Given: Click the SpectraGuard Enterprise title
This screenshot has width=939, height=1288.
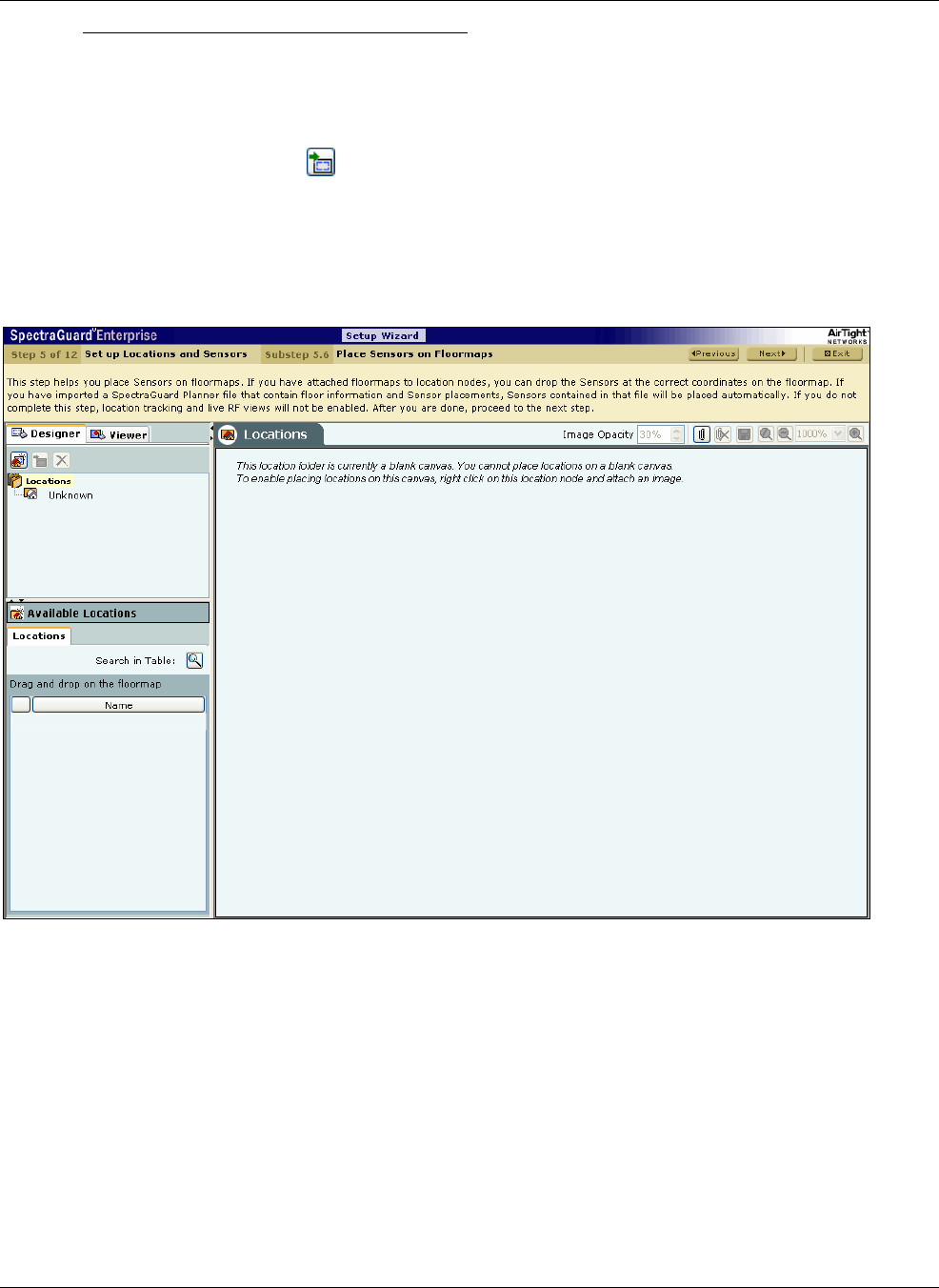Looking at the screenshot, I should click(x=83, y=335).
